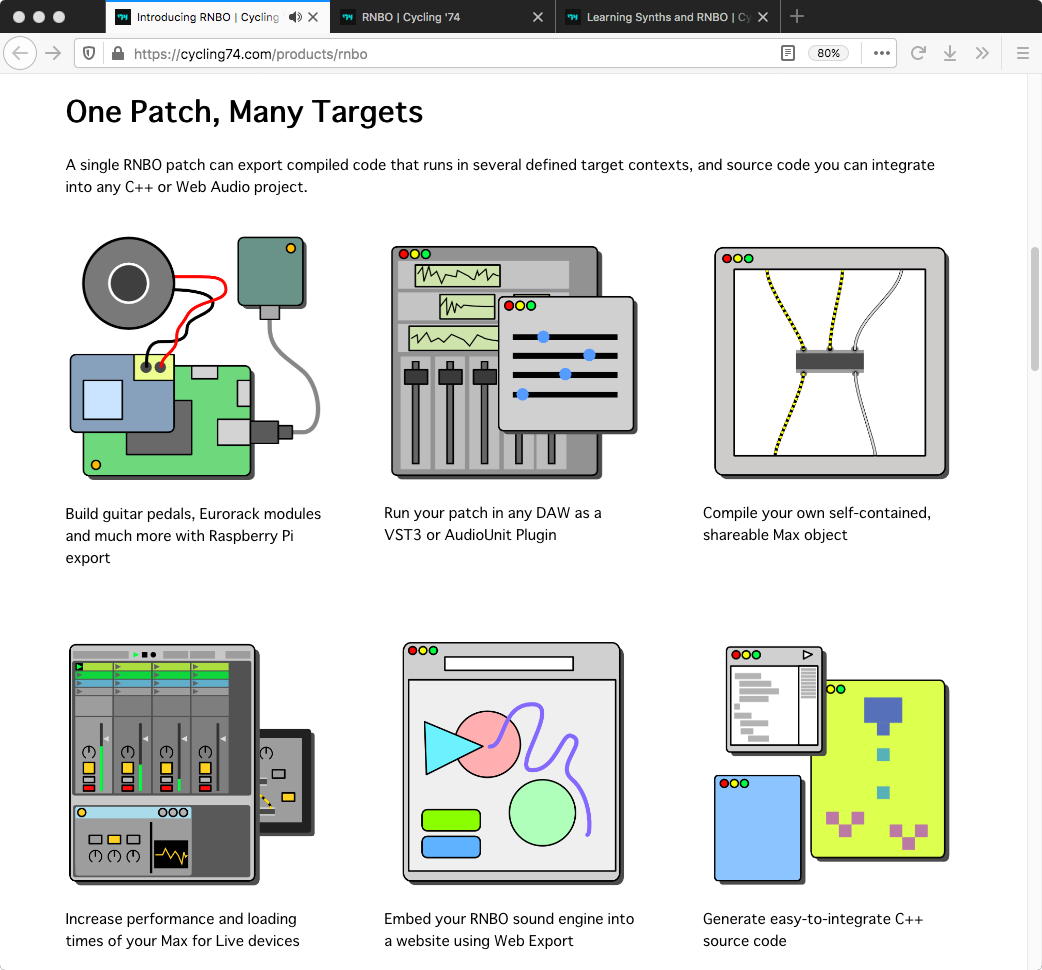Click the C++ source code windows illustration
Viewport: 1042px width, 970px height.
831,765
